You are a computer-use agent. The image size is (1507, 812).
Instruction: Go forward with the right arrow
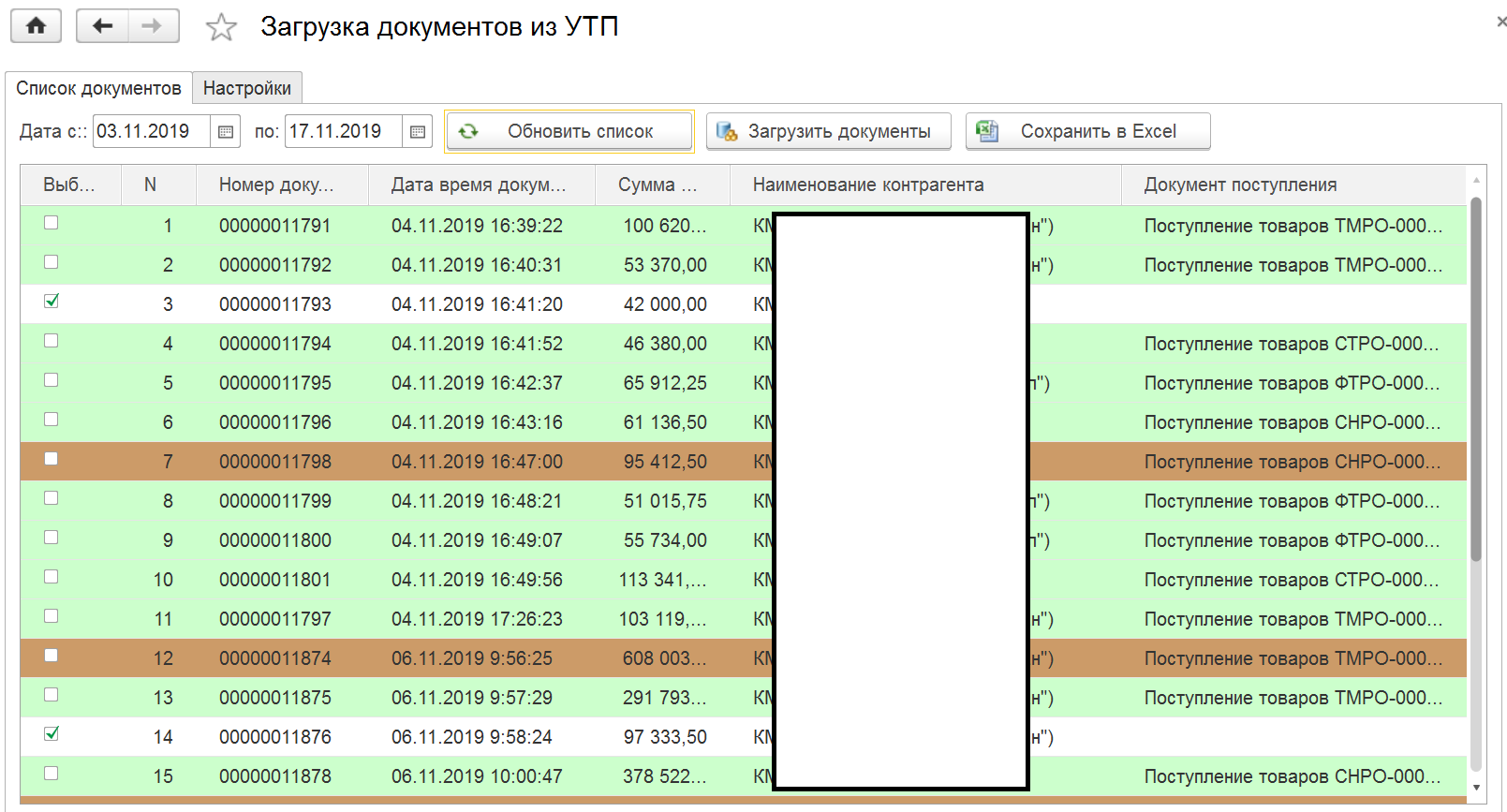pyautogui.click(x=152, y=26)
